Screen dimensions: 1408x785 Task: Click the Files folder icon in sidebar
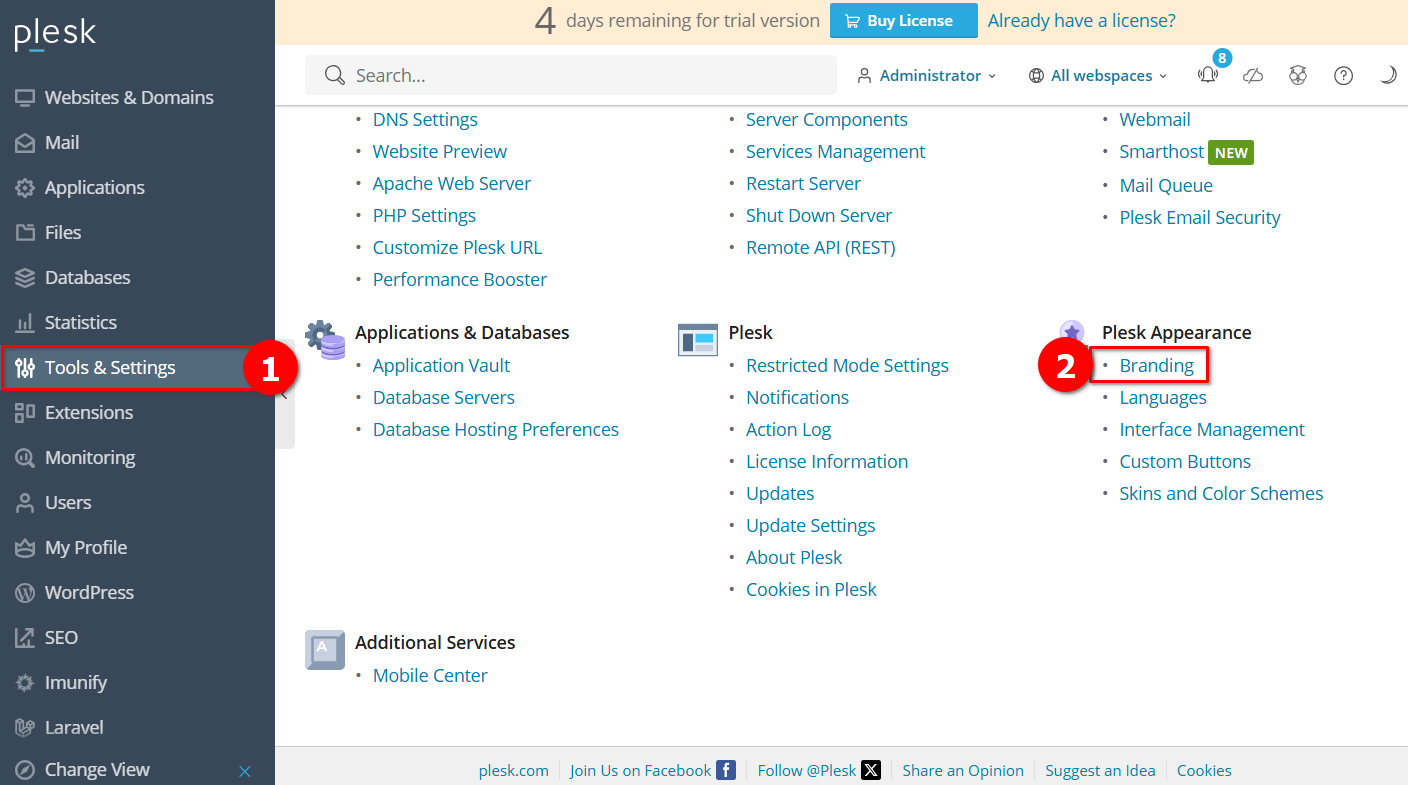tap(25, 233)
